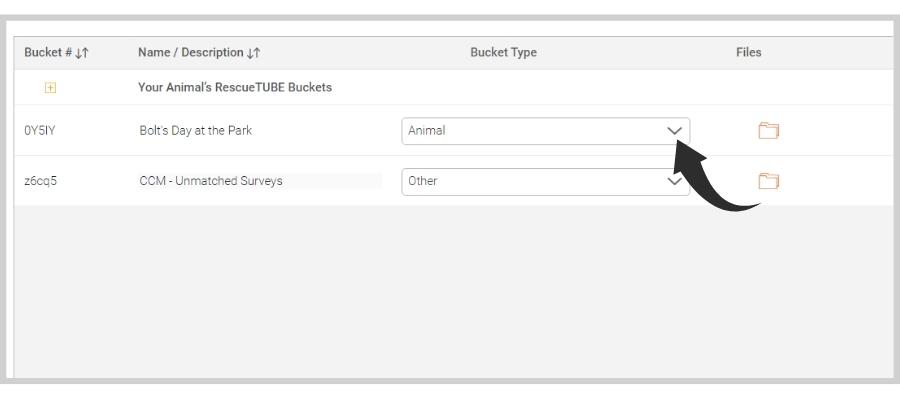Click bucket number 0Y5IY

pos(40,131)
